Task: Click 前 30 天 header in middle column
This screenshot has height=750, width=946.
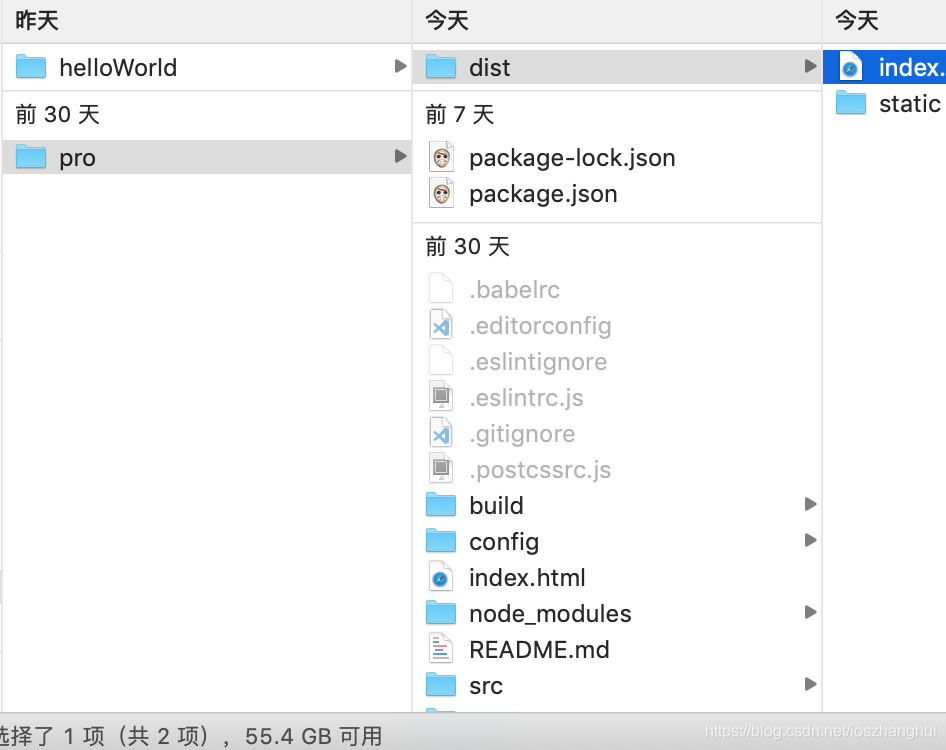Action: pos(467,246)
